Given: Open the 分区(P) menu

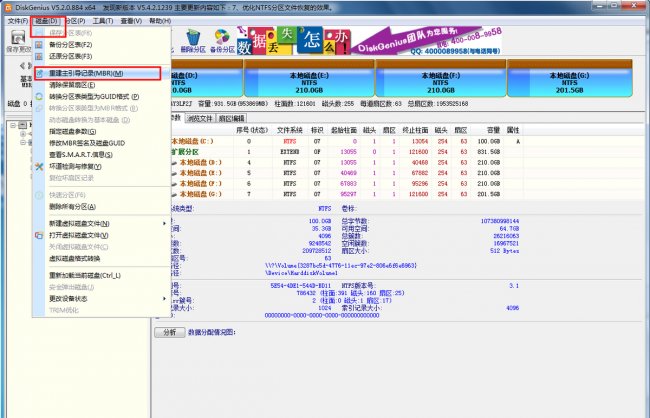Looking at the screenshot, I should click(x=75, y=21).
